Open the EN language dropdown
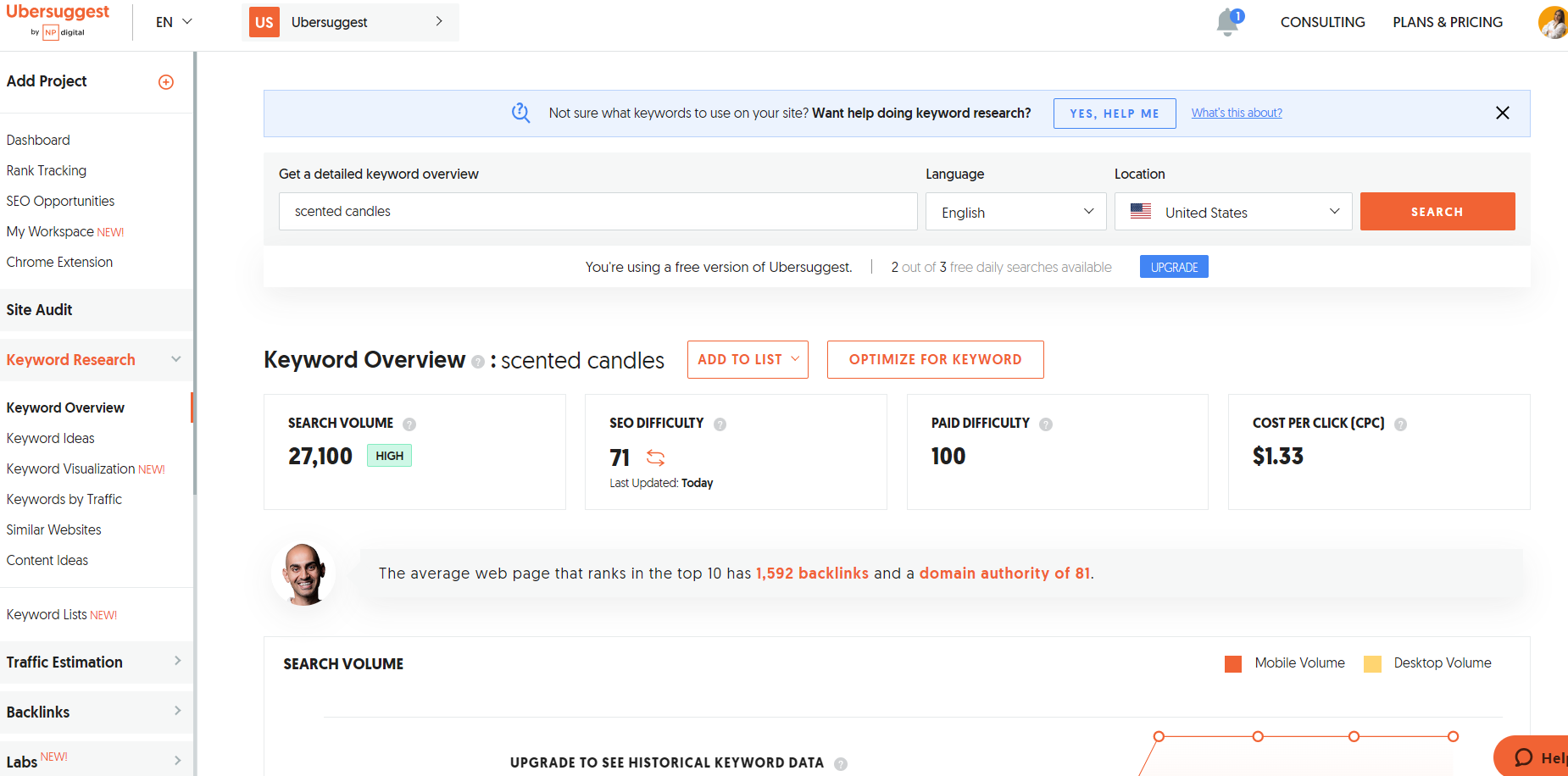This screenshot has width=1568, height=776. click(x=174, y=22)
